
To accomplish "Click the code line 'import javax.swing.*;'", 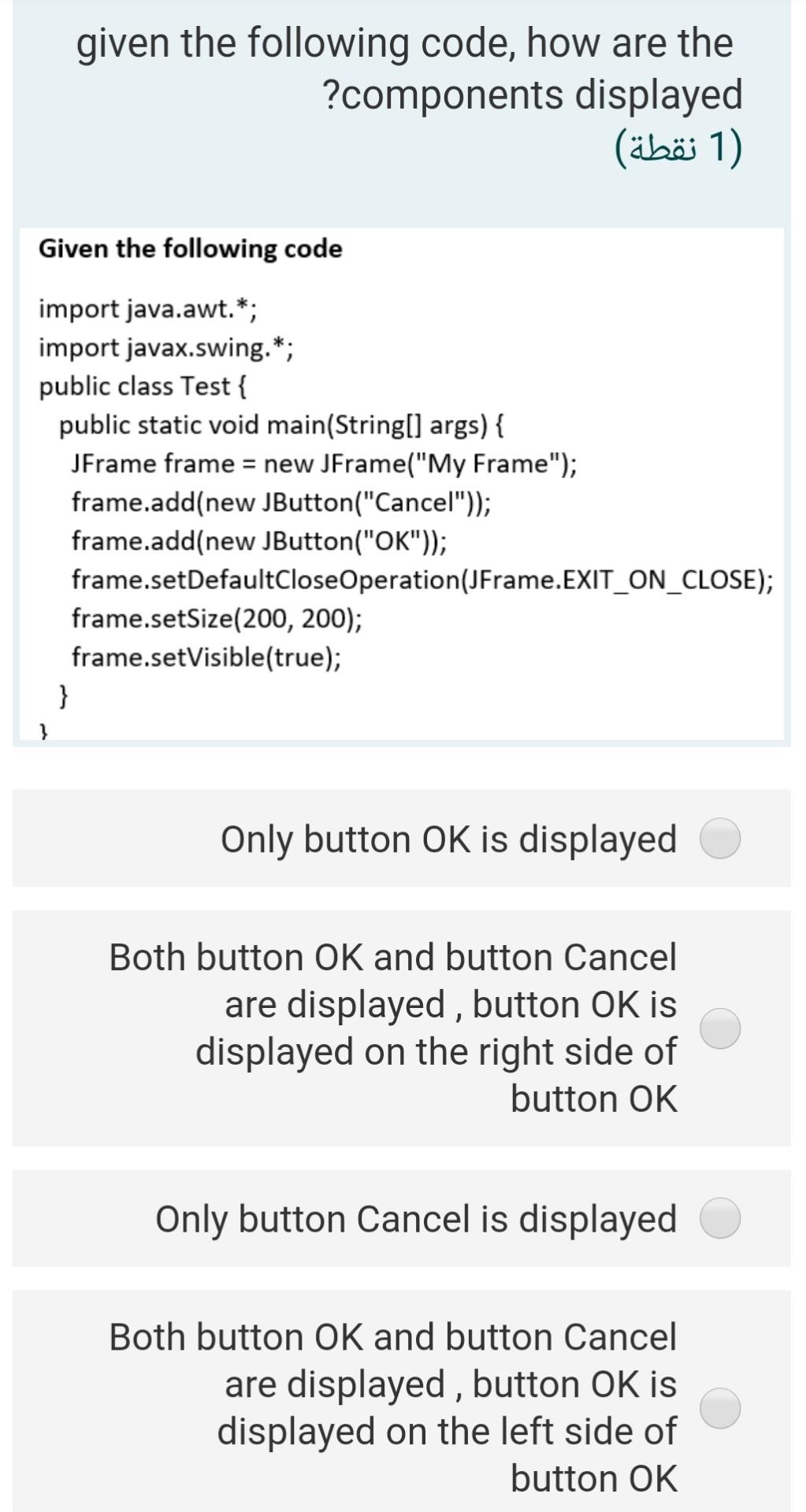I will [x=167, y=346].
